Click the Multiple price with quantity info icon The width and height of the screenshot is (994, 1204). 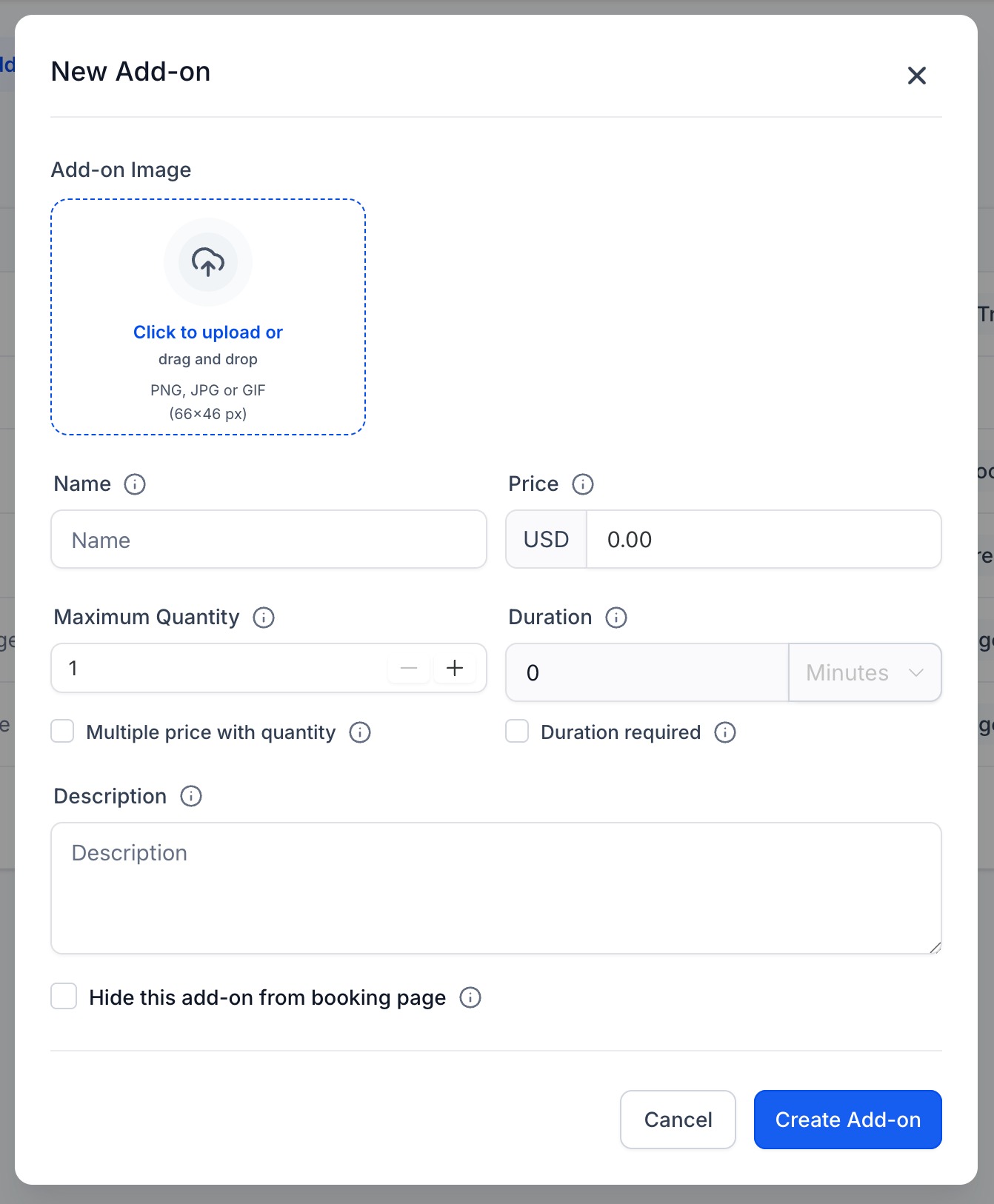(360, 732)
